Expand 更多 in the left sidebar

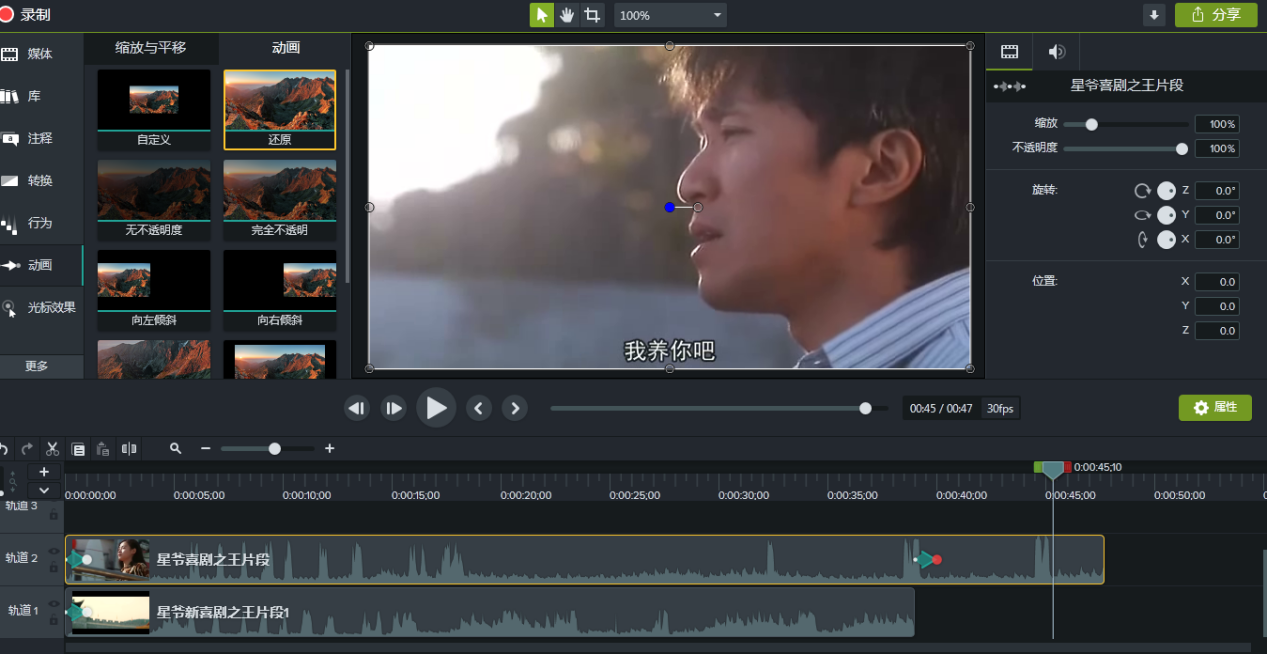[x=37, y=366]
